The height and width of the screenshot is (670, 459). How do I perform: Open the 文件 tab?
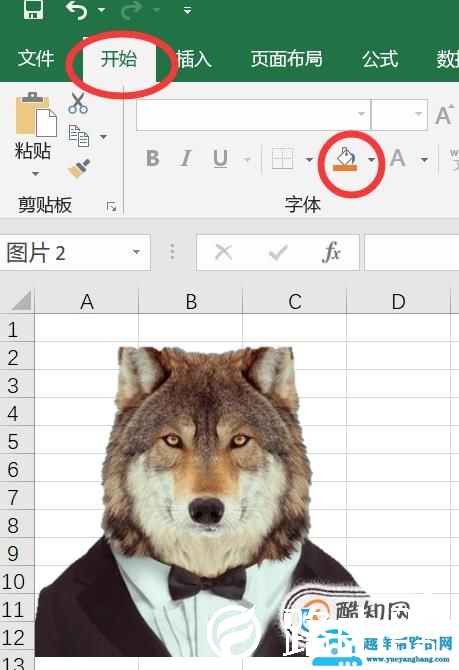click(36, 59)
